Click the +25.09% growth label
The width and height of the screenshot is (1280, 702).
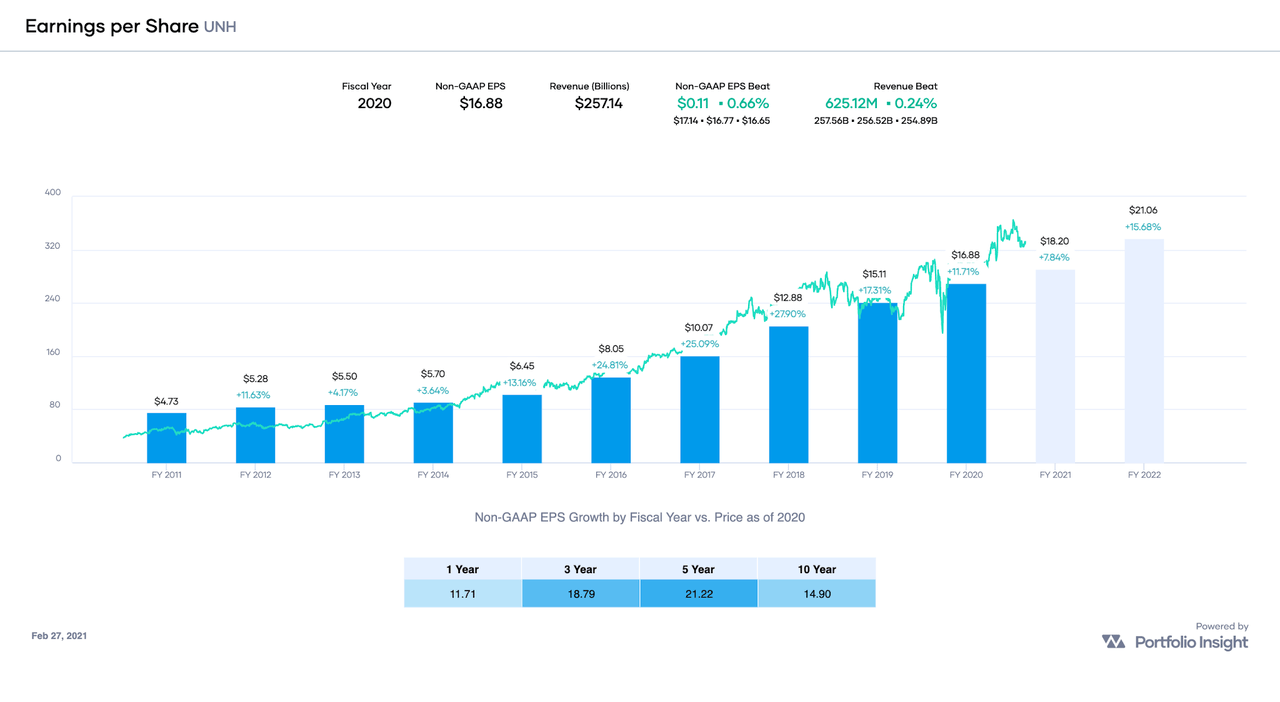[700, 344]
